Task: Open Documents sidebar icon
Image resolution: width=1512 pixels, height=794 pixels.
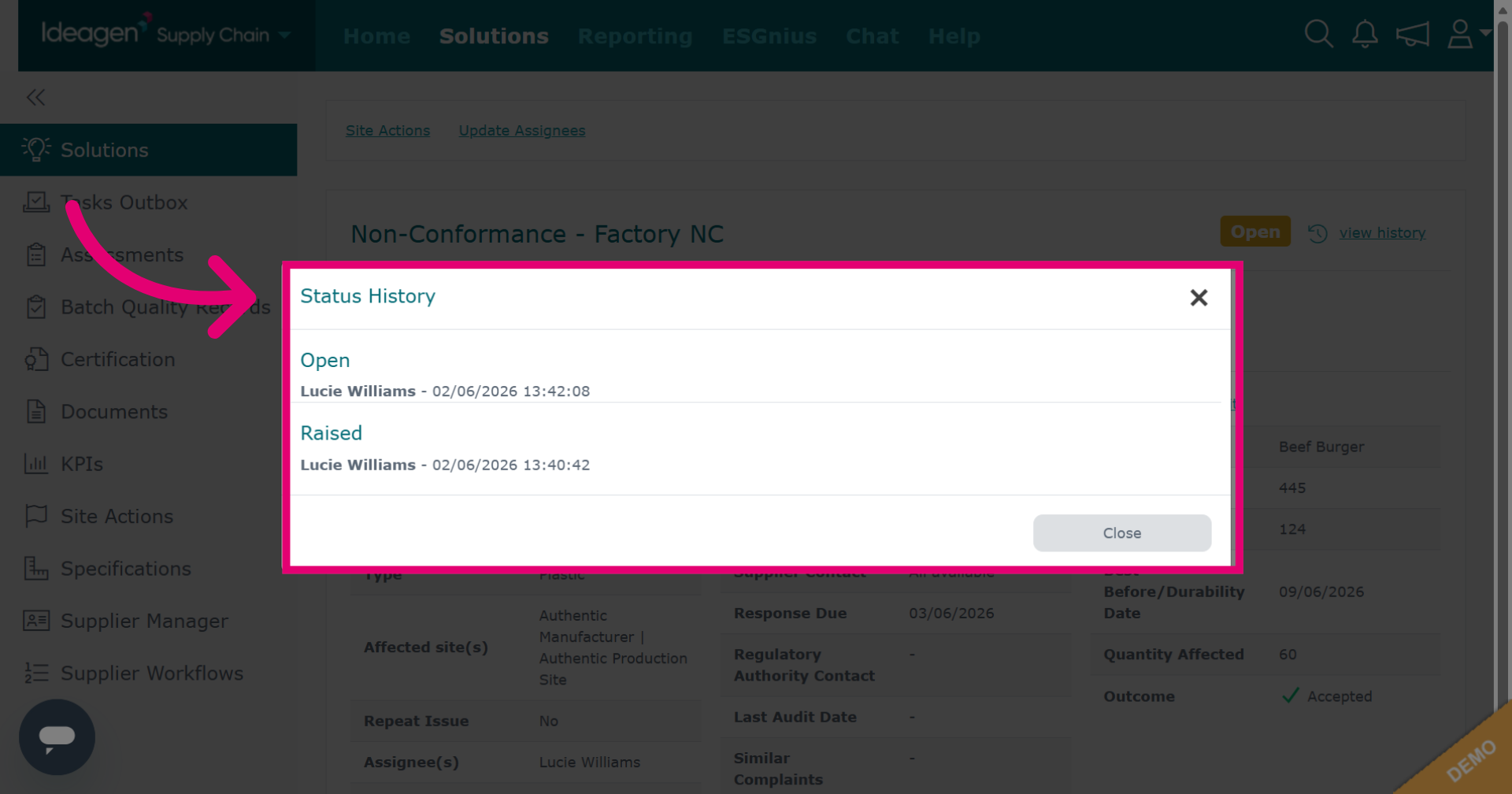Action: (x=36, y=412)
